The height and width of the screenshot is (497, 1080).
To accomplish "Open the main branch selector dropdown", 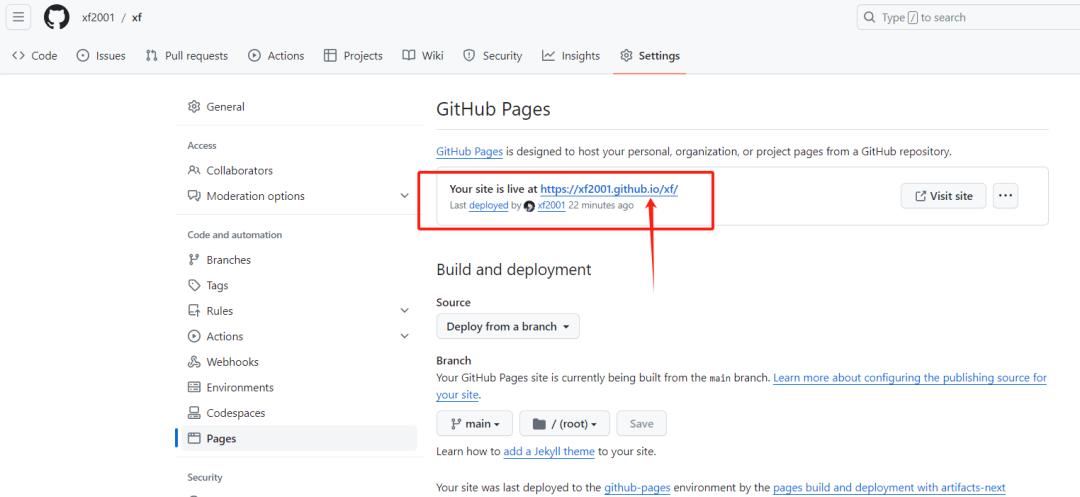I will (x=475, y=424).
